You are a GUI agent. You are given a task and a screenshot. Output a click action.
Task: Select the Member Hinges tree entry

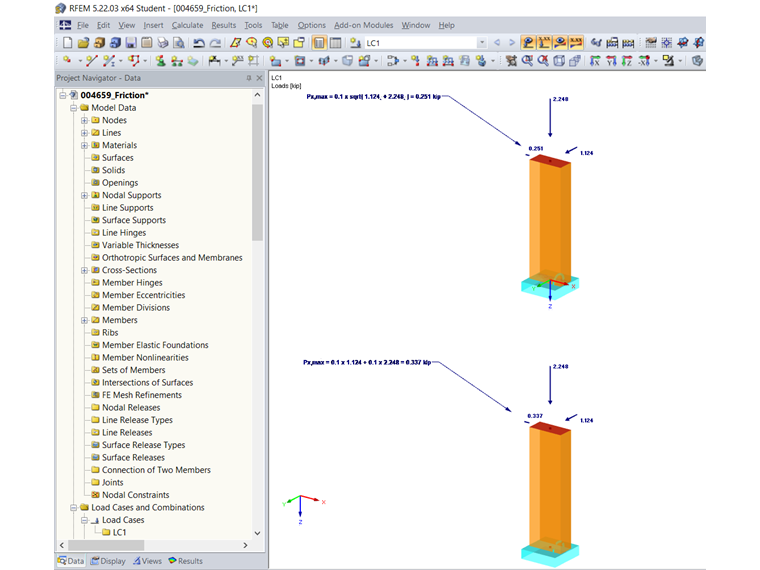point(132,283)
